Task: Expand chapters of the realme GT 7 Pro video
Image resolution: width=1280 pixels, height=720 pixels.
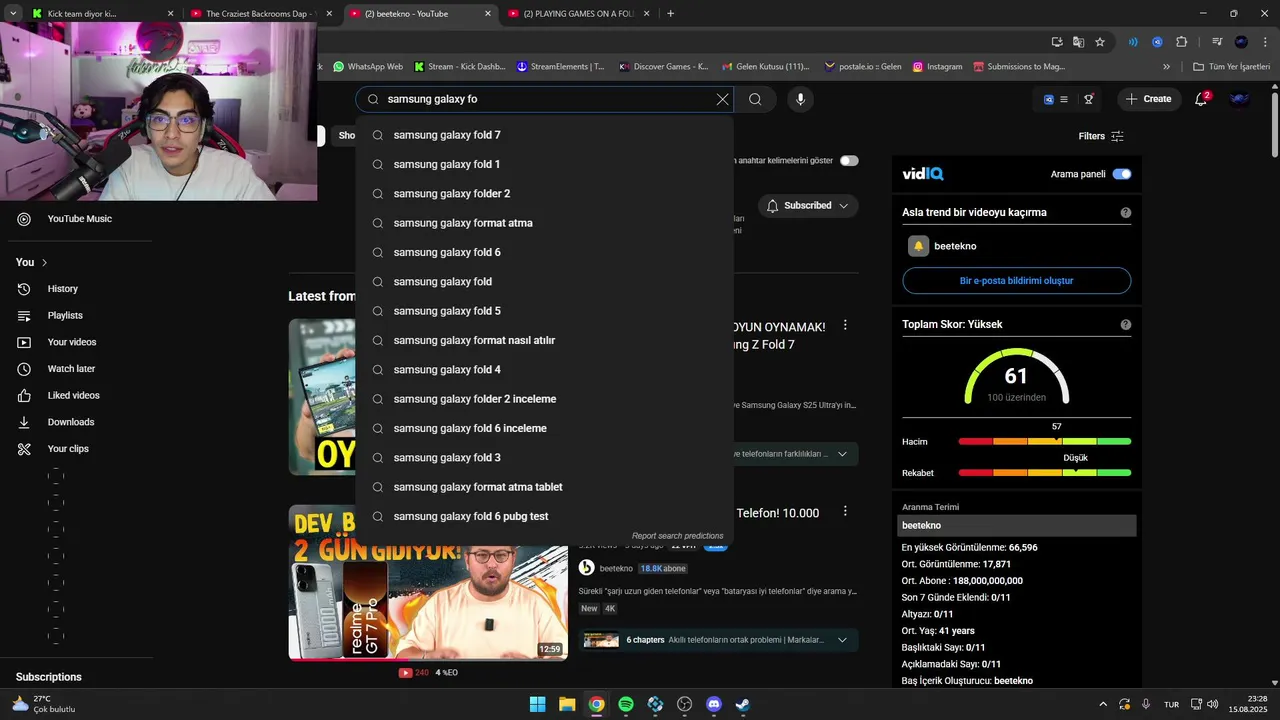Action: pyautogui.click(x=842, y=640)
